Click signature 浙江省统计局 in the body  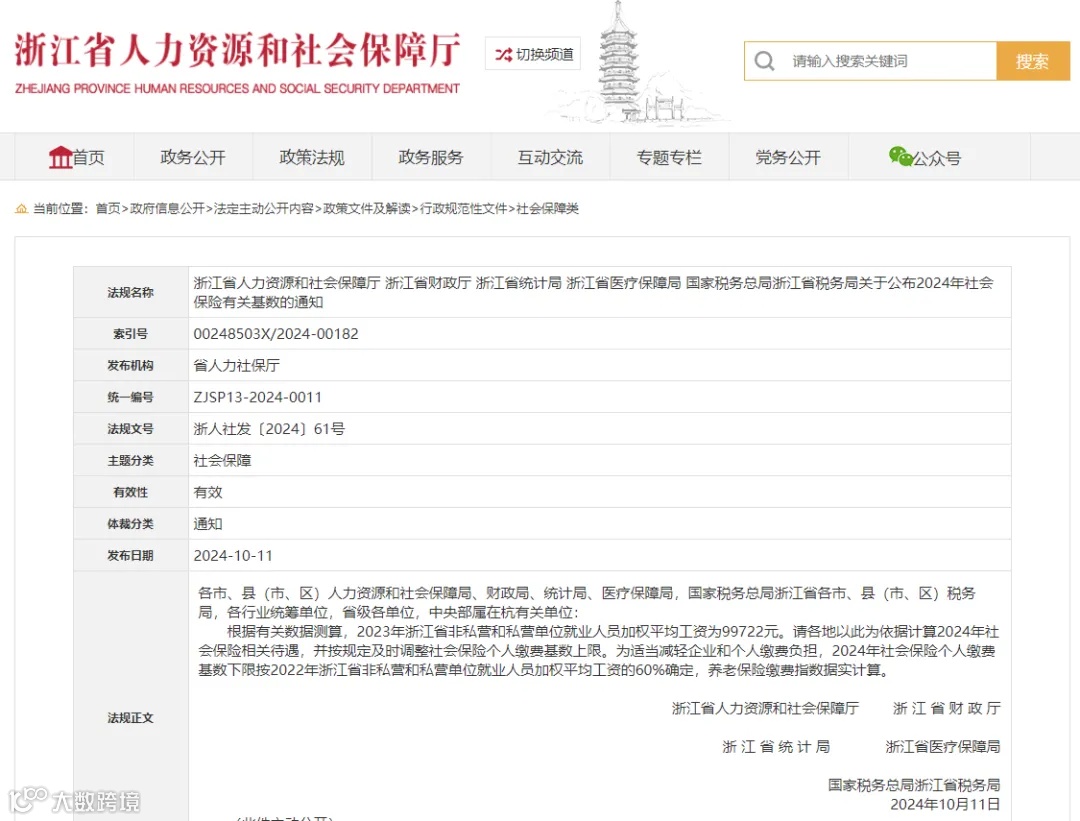pos(776,747)
